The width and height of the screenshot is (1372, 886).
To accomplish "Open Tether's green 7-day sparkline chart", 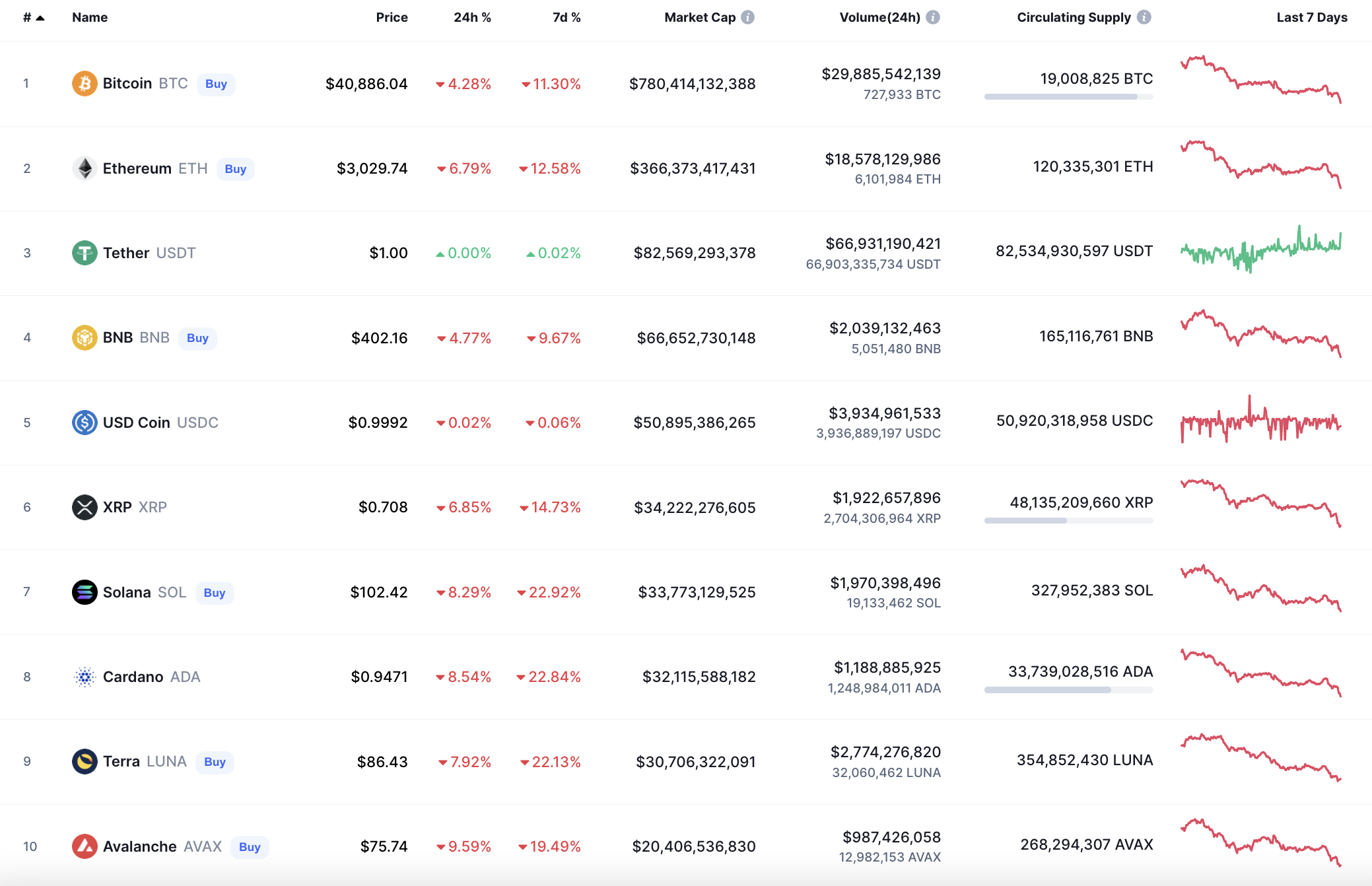I will tap(1260, 250).
